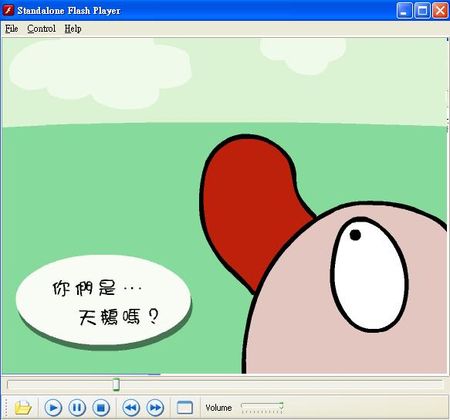The width and height of the screenshot is (450, 420).
Task: Click the Flash icon in title bar
Action: click(8, 10)
